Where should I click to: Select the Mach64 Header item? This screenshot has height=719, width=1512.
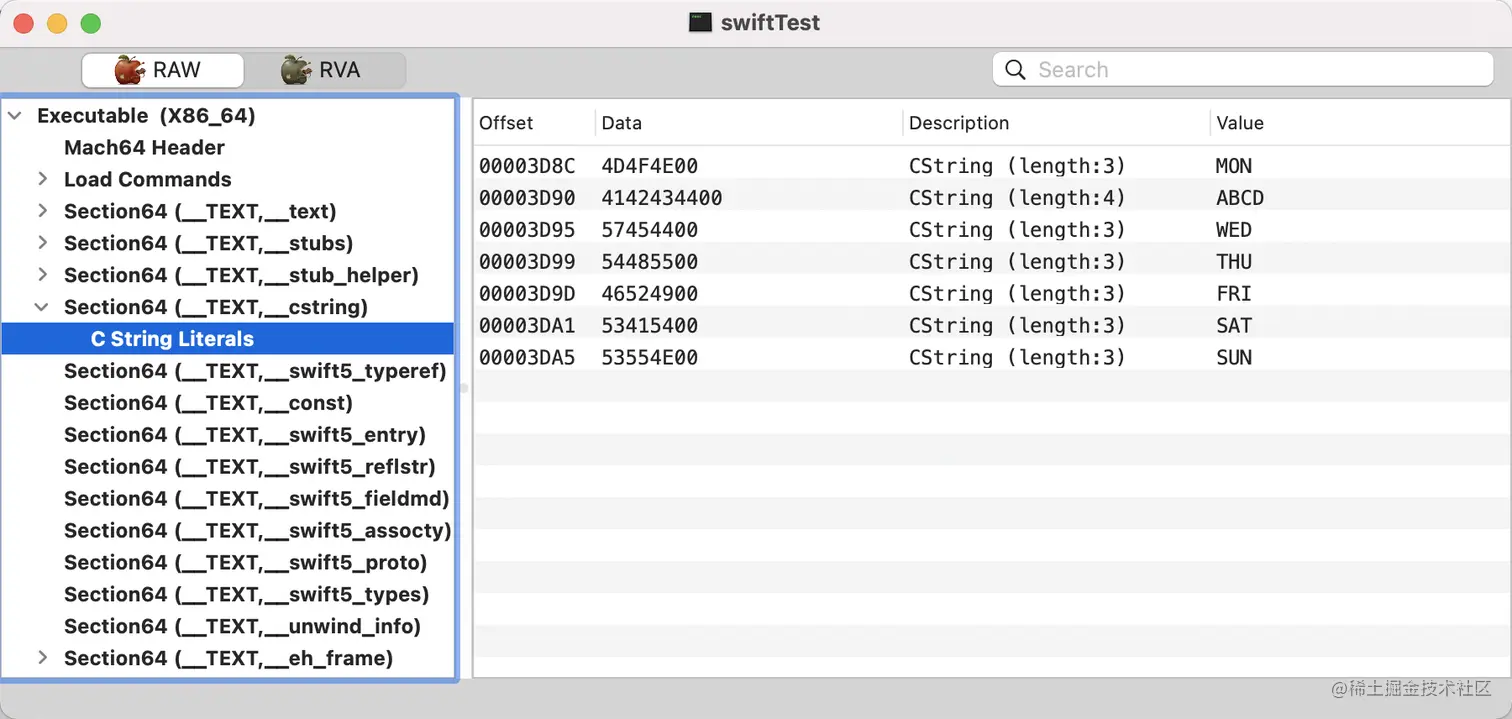point(144,148)
